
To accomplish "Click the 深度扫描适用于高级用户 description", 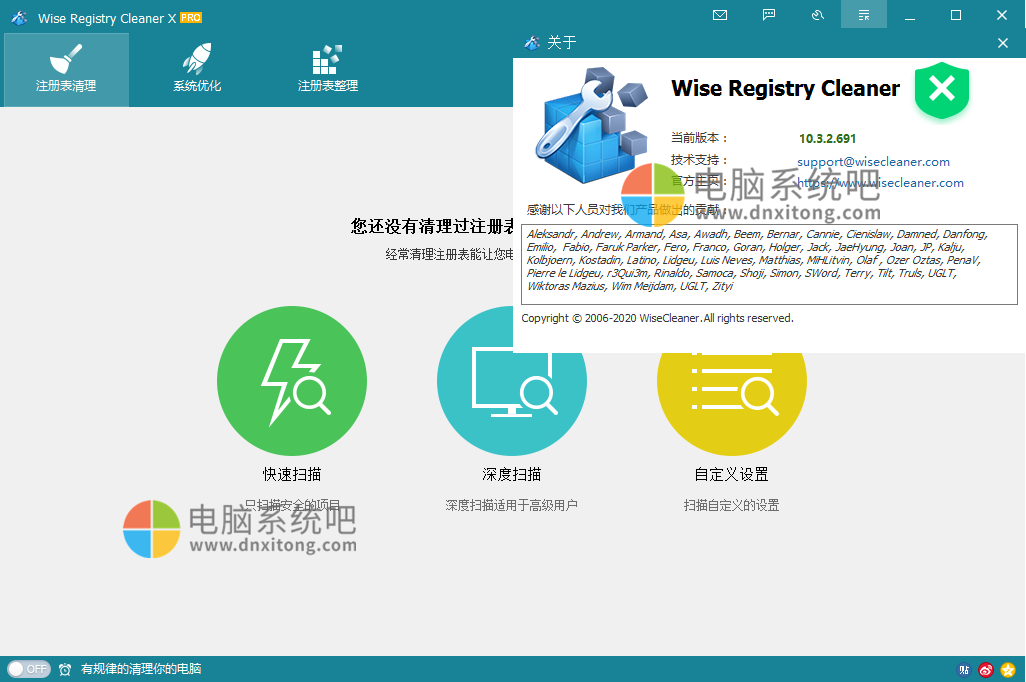I will coord(512,505).
